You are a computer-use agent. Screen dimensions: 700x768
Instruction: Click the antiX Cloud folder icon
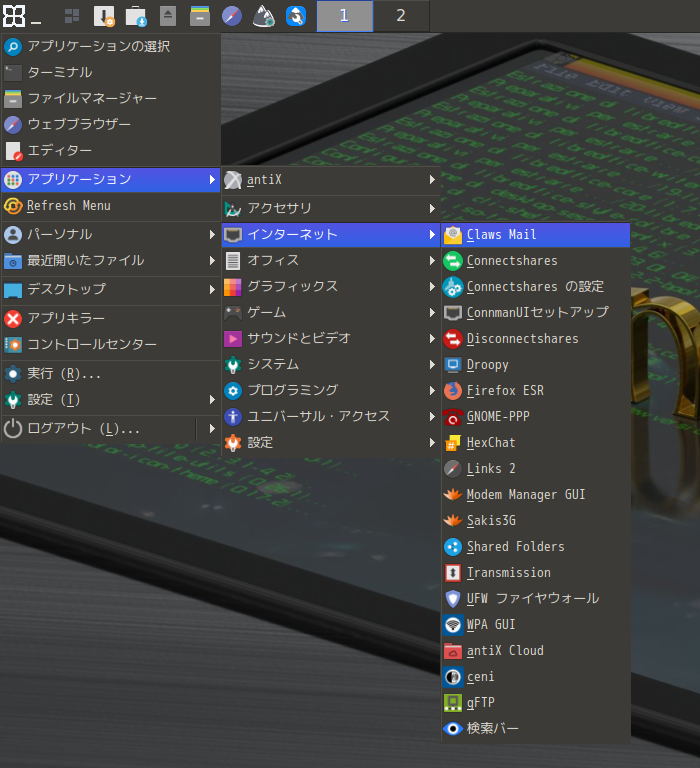coord(453,651)
